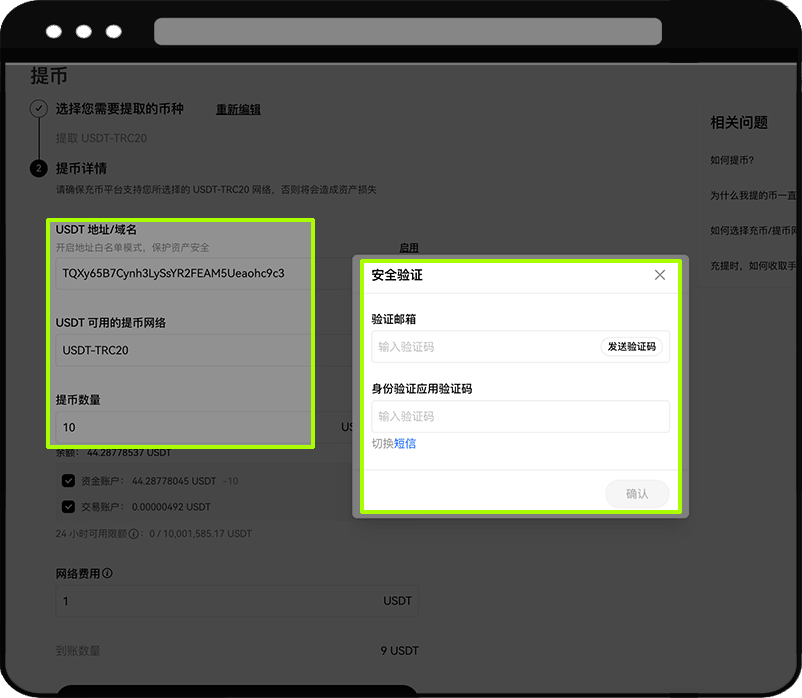Open 充提时，如何收取手 help question

tap(753, 266)
